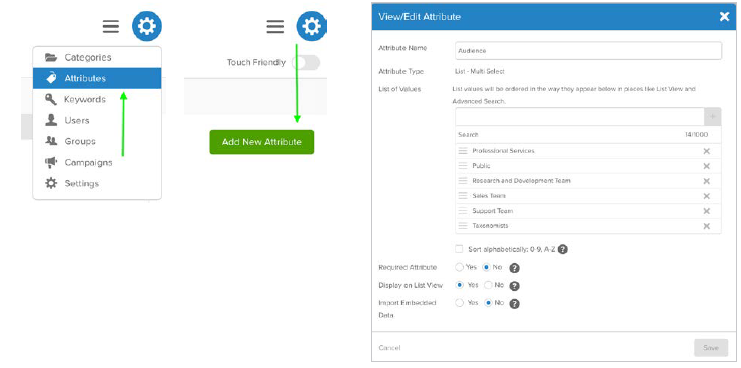The image size is (741, 368).
Task: Open the Categories menu entry
Action: (x=97, y=58)
